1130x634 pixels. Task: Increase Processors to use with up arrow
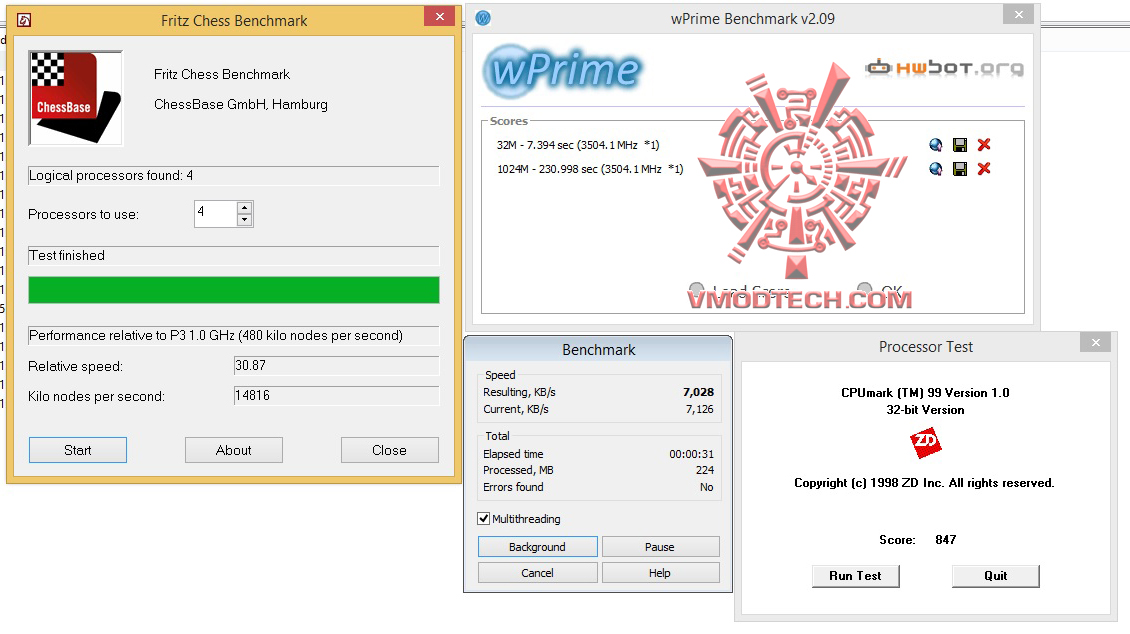244,207
